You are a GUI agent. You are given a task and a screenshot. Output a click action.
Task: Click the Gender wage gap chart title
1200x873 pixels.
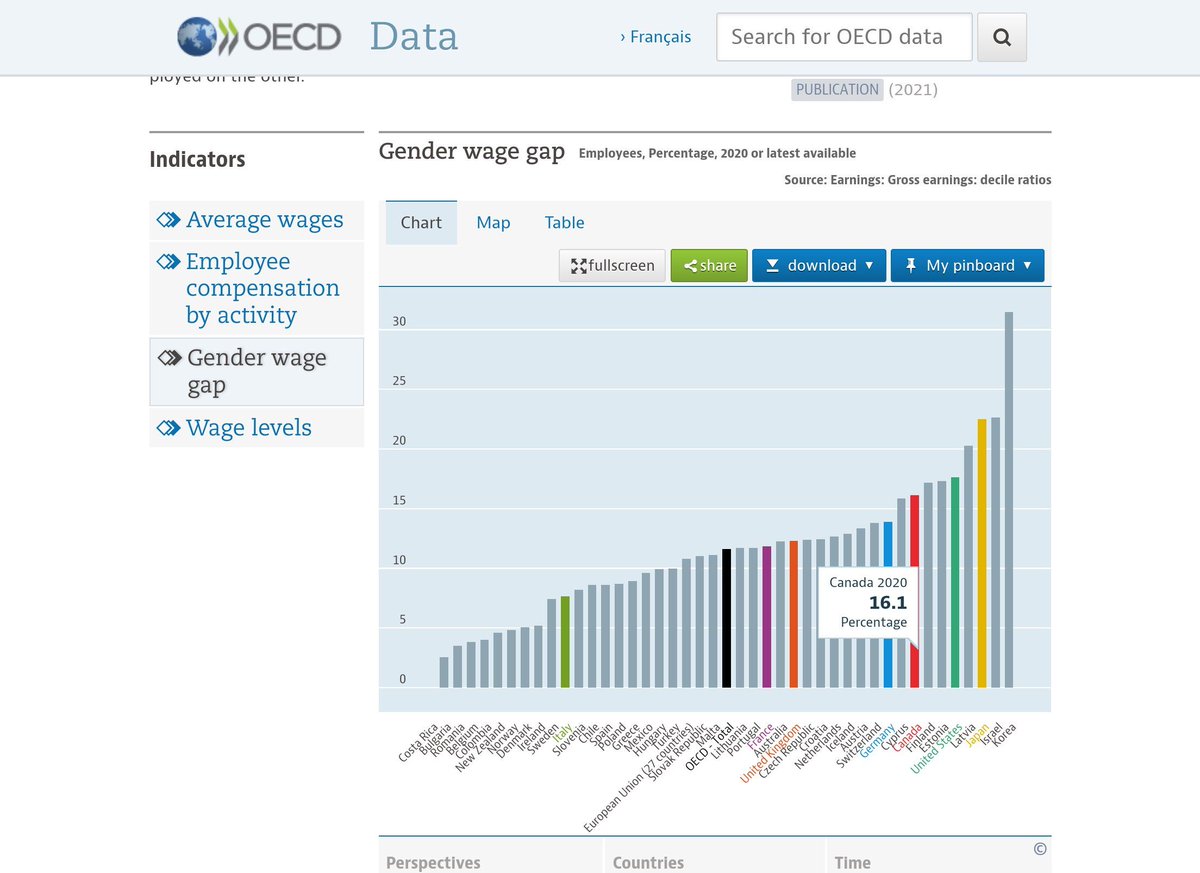coord(472,152)
